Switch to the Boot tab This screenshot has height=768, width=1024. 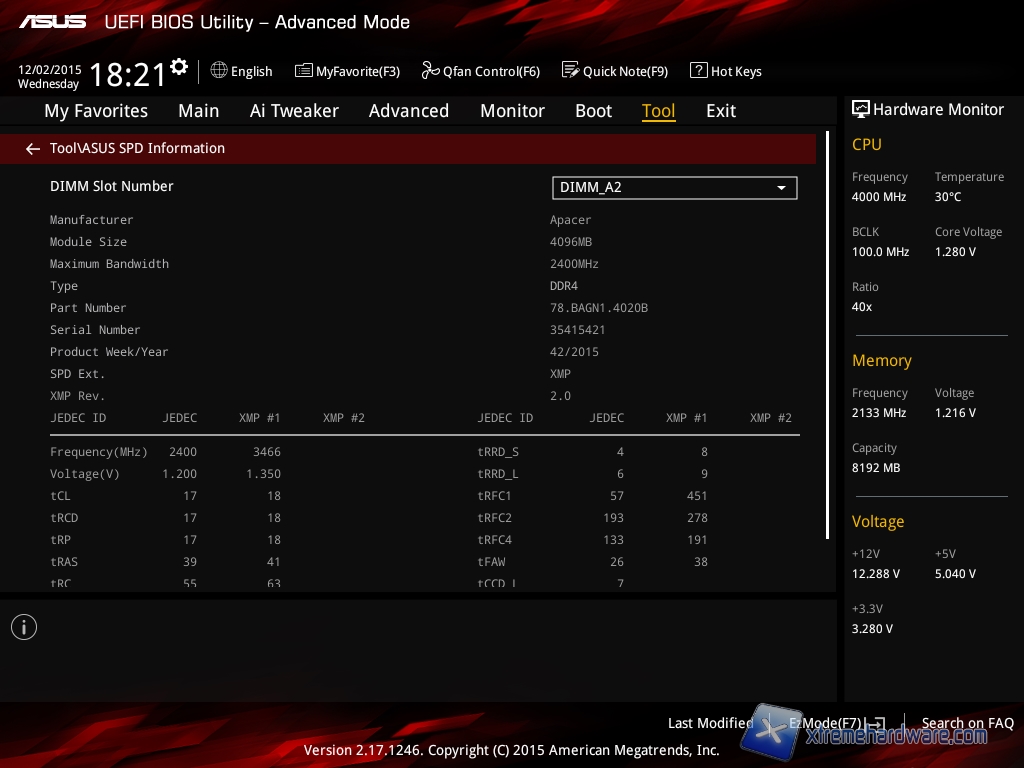[x=593, y=111]
